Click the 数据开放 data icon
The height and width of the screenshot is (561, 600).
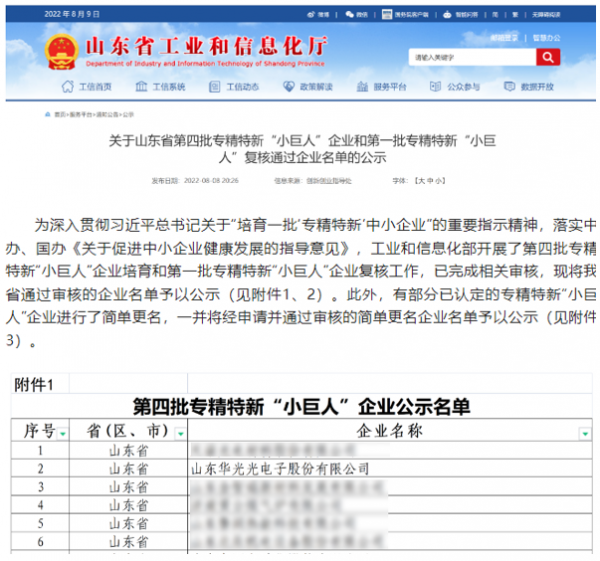(508, 87)
